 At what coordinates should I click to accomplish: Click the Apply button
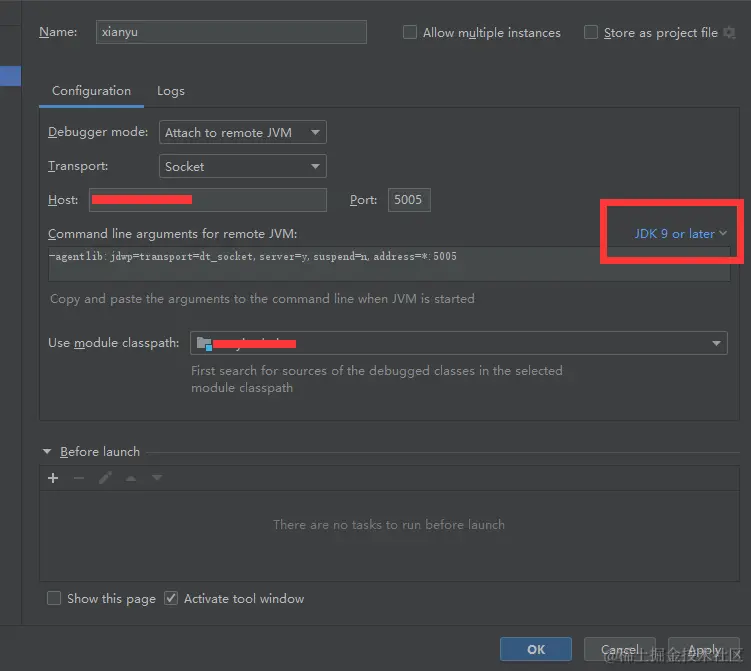pos(704,649)
